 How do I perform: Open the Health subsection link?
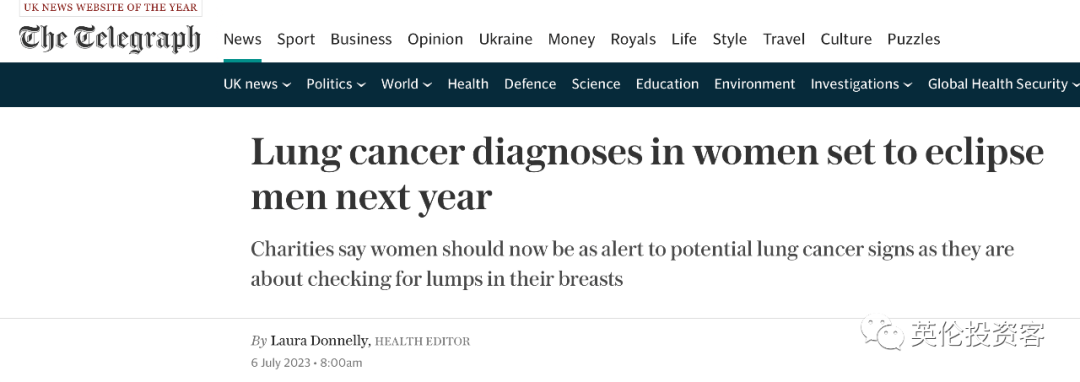468,84
